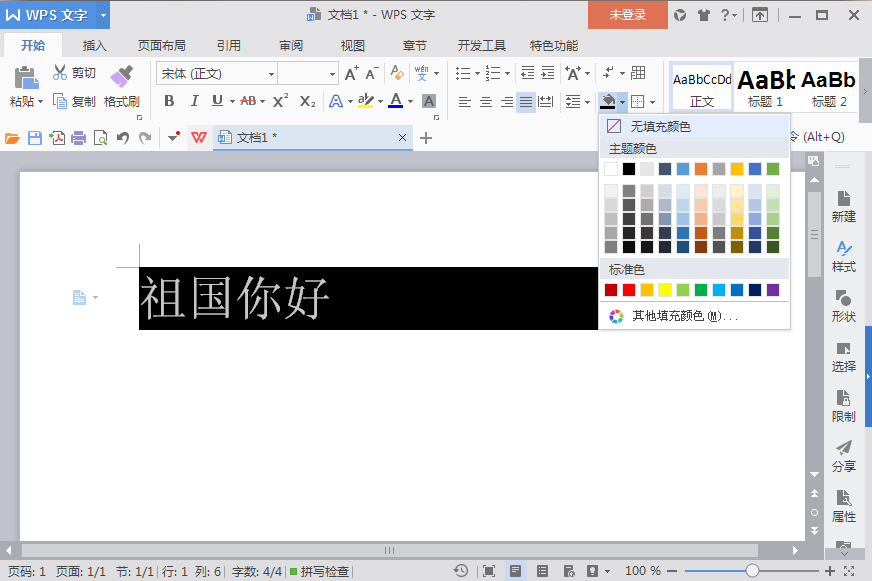Screen dimensions: 872x581
Task: Open WPS 文字 application menu arrow
Action: click(x=103, y=15)
